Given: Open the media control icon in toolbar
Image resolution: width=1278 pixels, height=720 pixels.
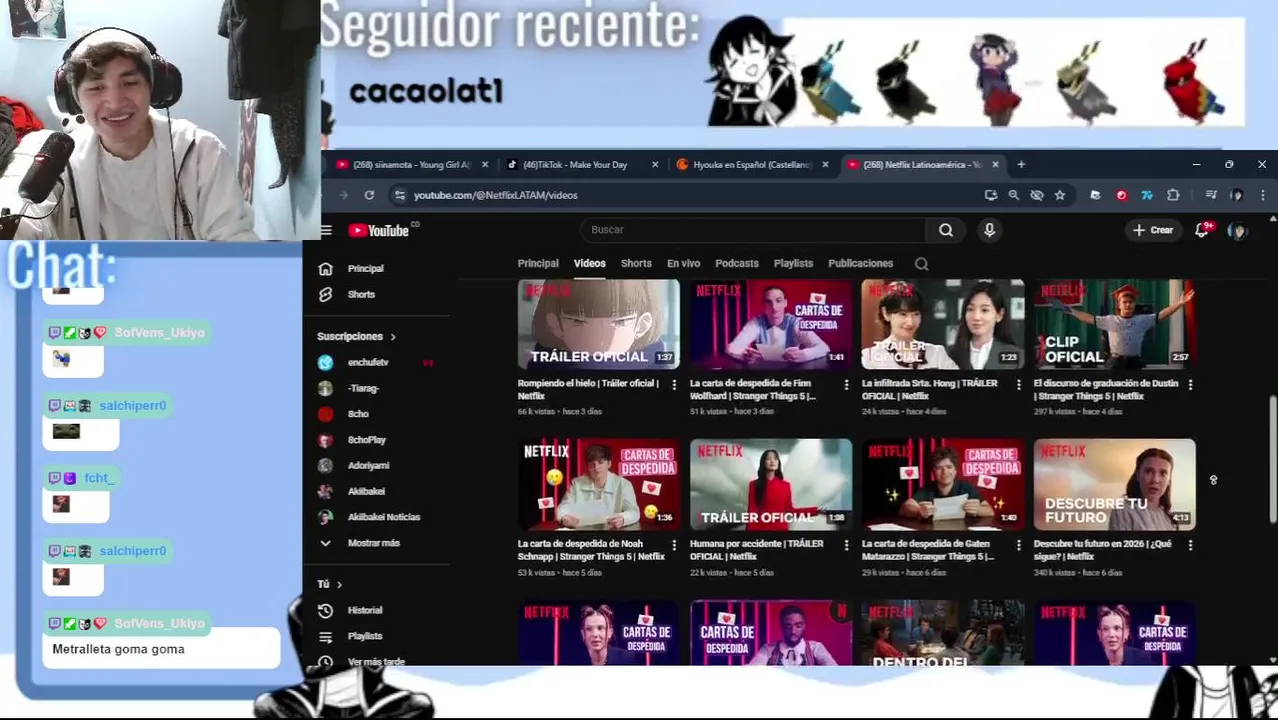Looking at the screenshot, I should coord(1211,195).
